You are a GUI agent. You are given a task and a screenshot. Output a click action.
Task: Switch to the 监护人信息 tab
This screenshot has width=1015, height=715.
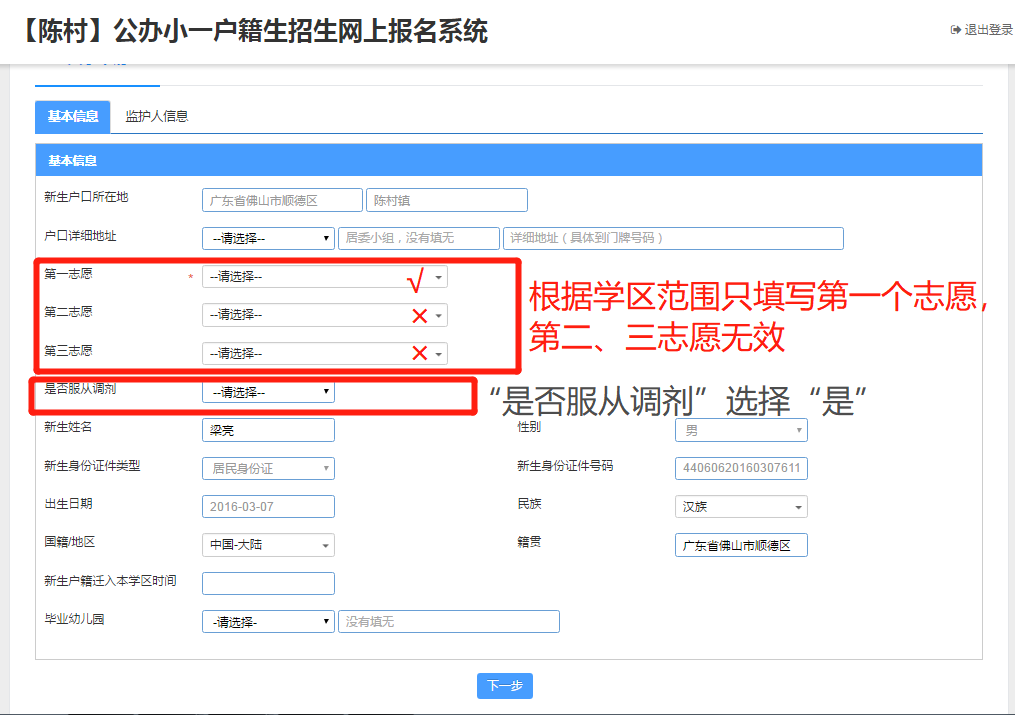coord(156,116)
